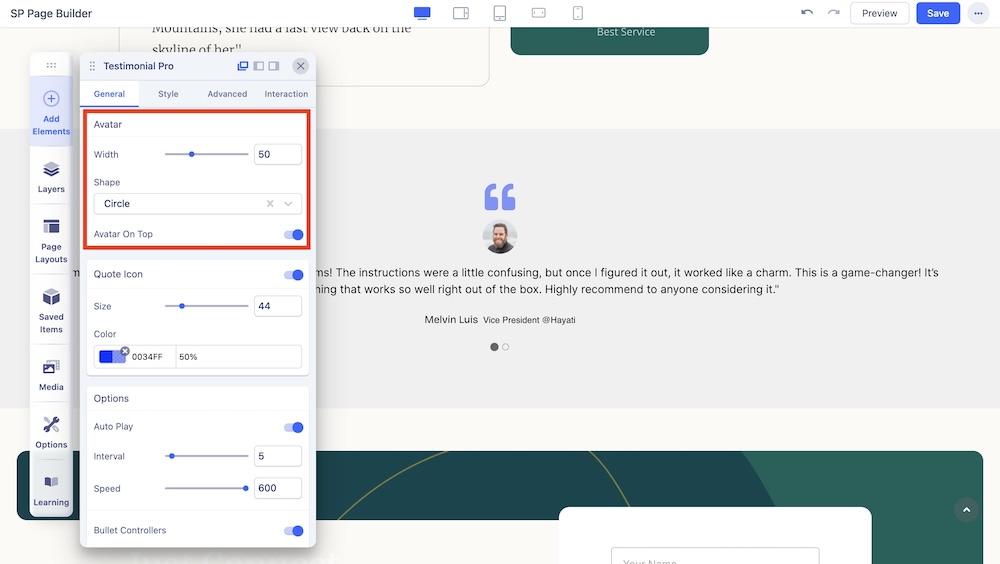Switch to mobile device preview
Image resolution: width=1000 pixels, height=564 pixels.
(578, 13)
